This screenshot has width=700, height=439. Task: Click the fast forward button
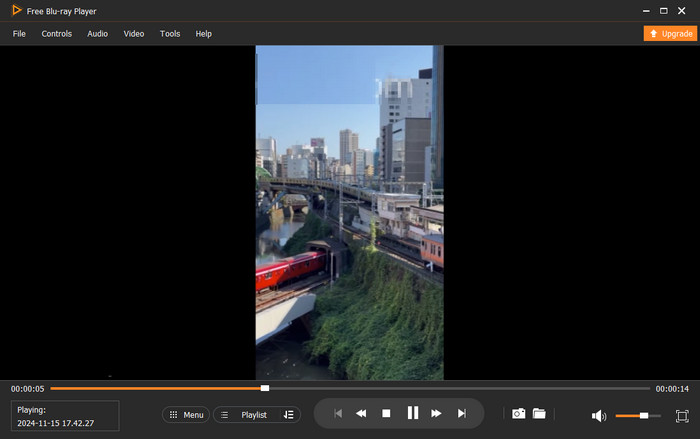point(437,413)
